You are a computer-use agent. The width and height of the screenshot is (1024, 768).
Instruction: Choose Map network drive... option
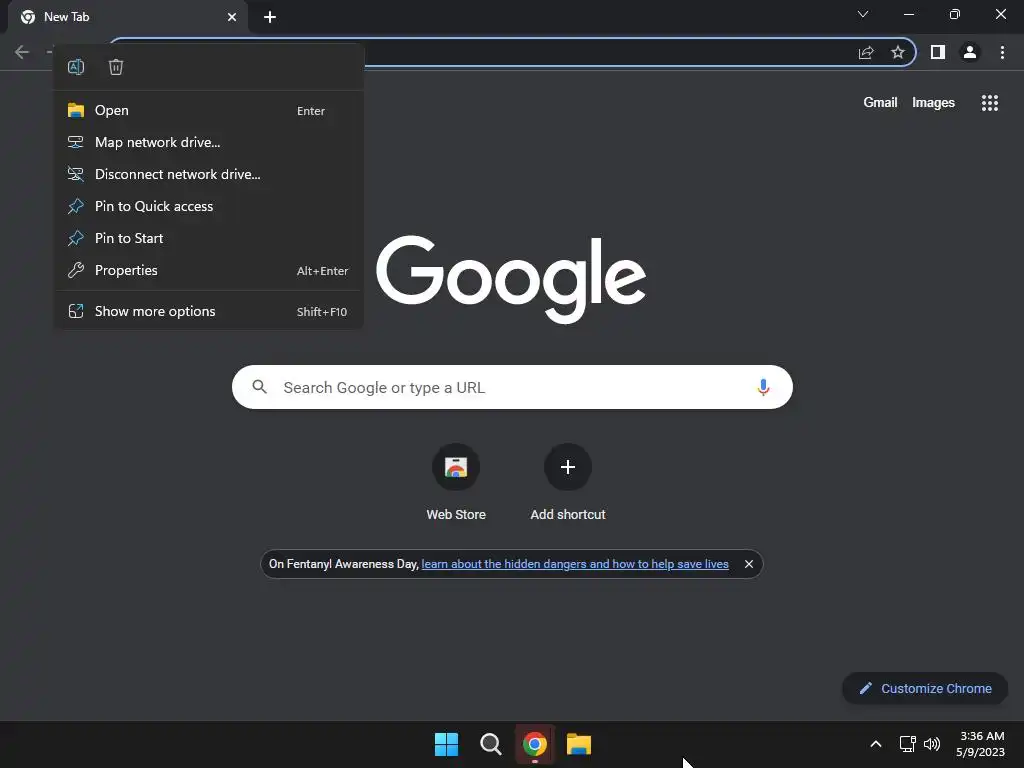208,142
